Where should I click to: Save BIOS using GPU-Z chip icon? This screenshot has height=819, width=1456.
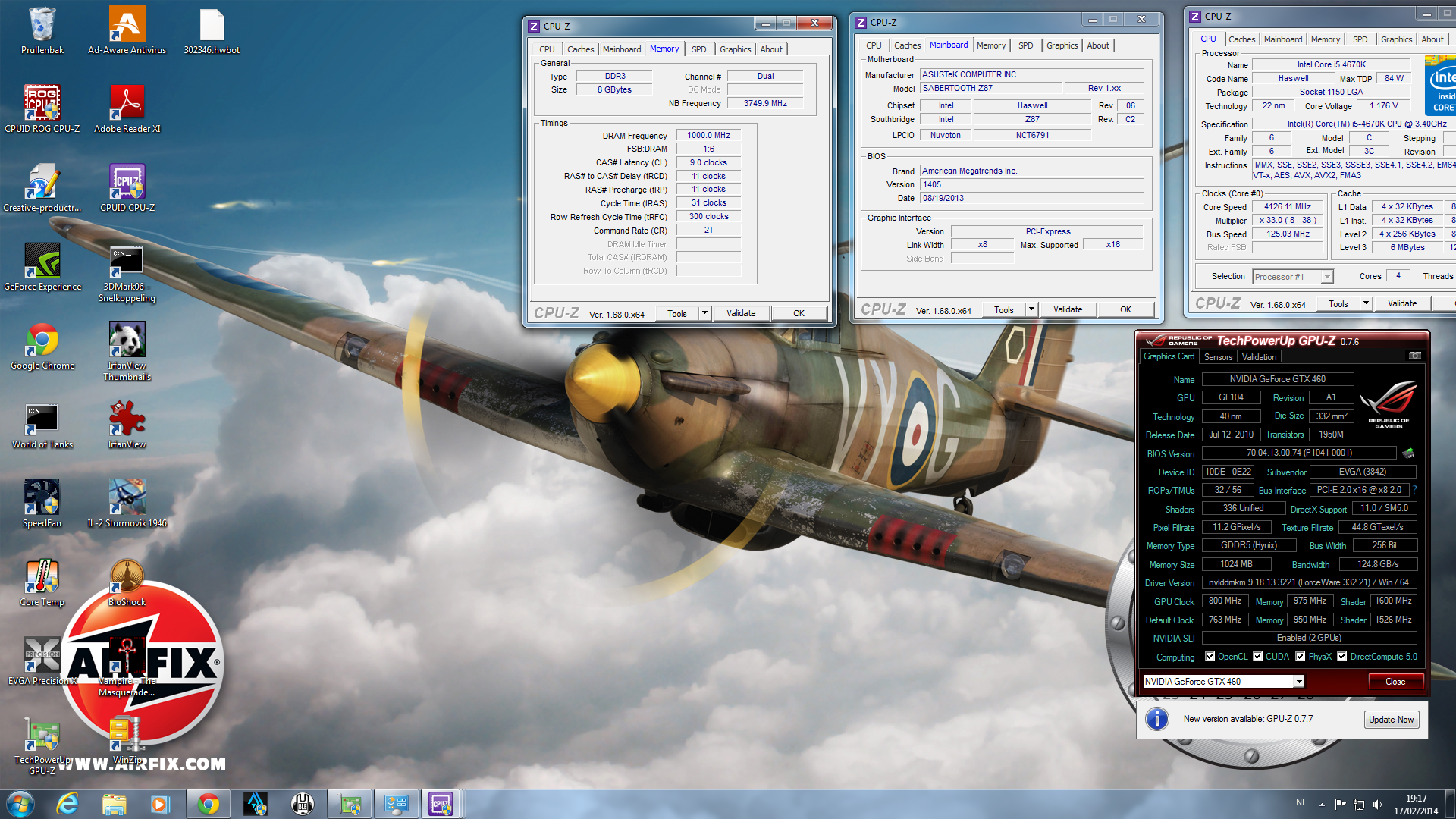click(1408, 453)
